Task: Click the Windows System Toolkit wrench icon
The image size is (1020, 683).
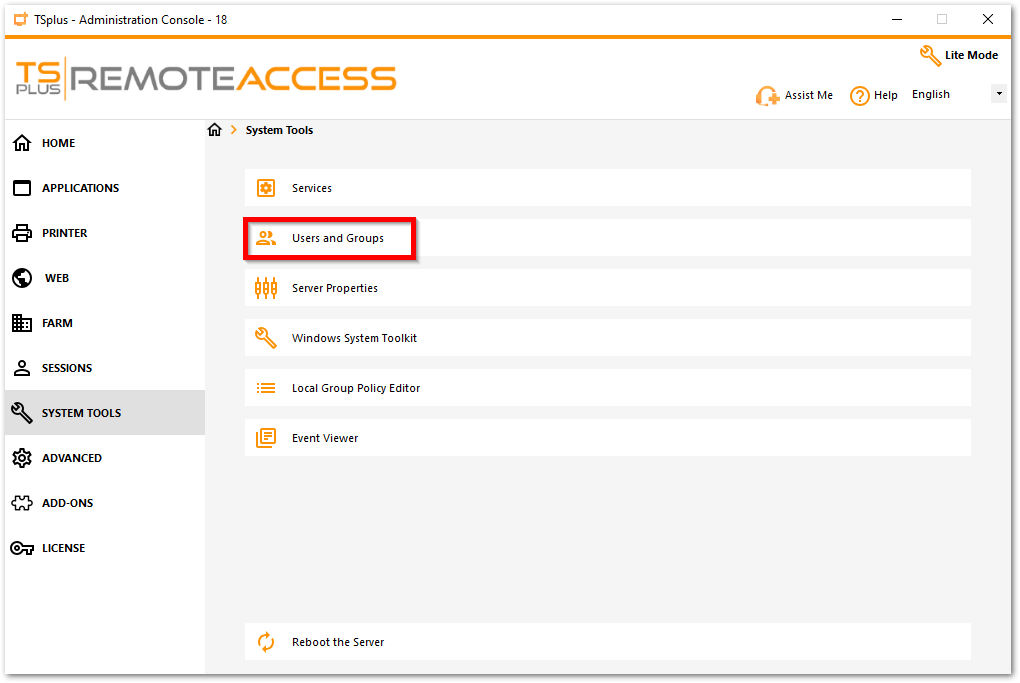Action: 266,338
